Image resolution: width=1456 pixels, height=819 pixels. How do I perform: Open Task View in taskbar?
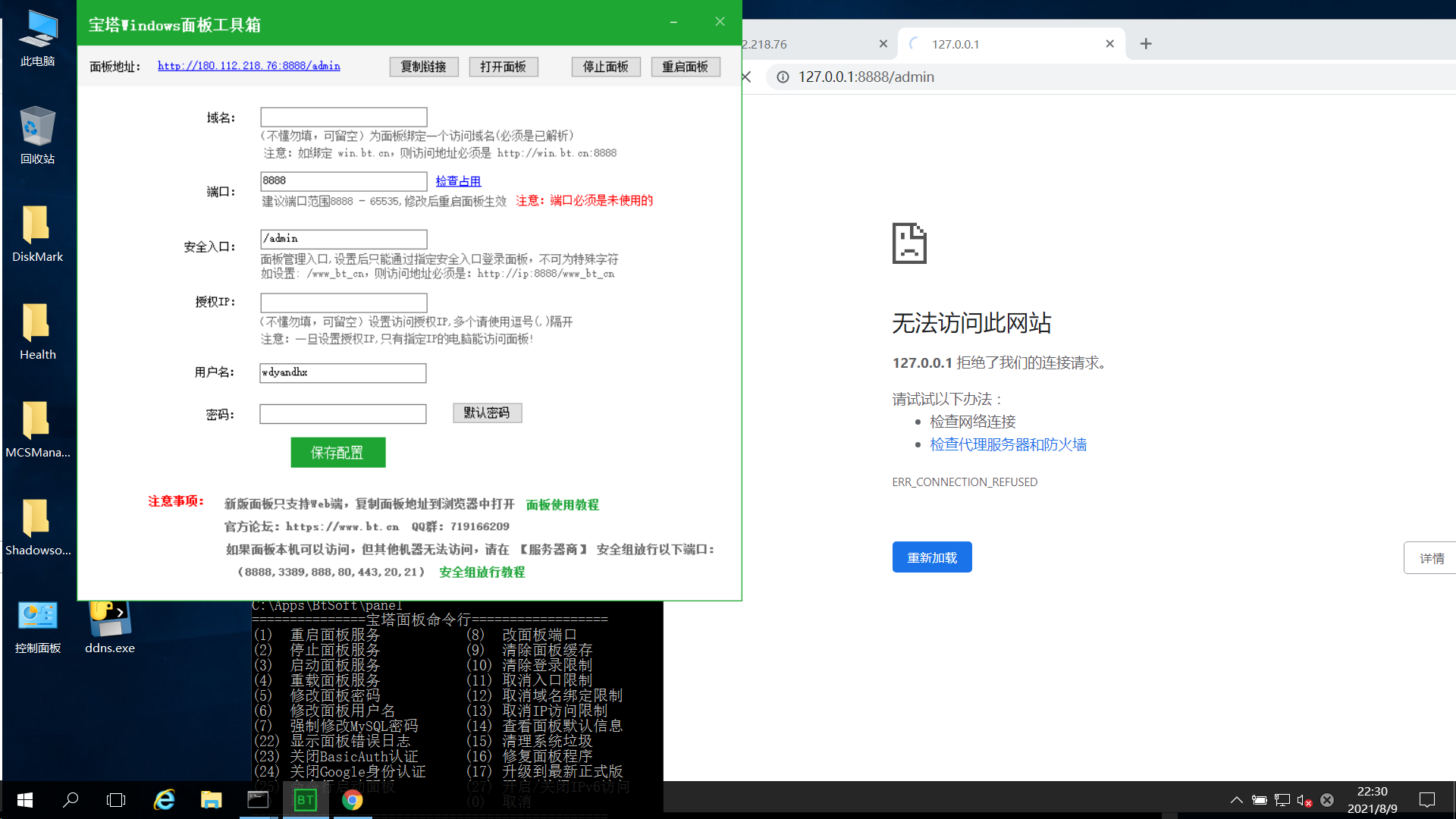tap(116, 800)
